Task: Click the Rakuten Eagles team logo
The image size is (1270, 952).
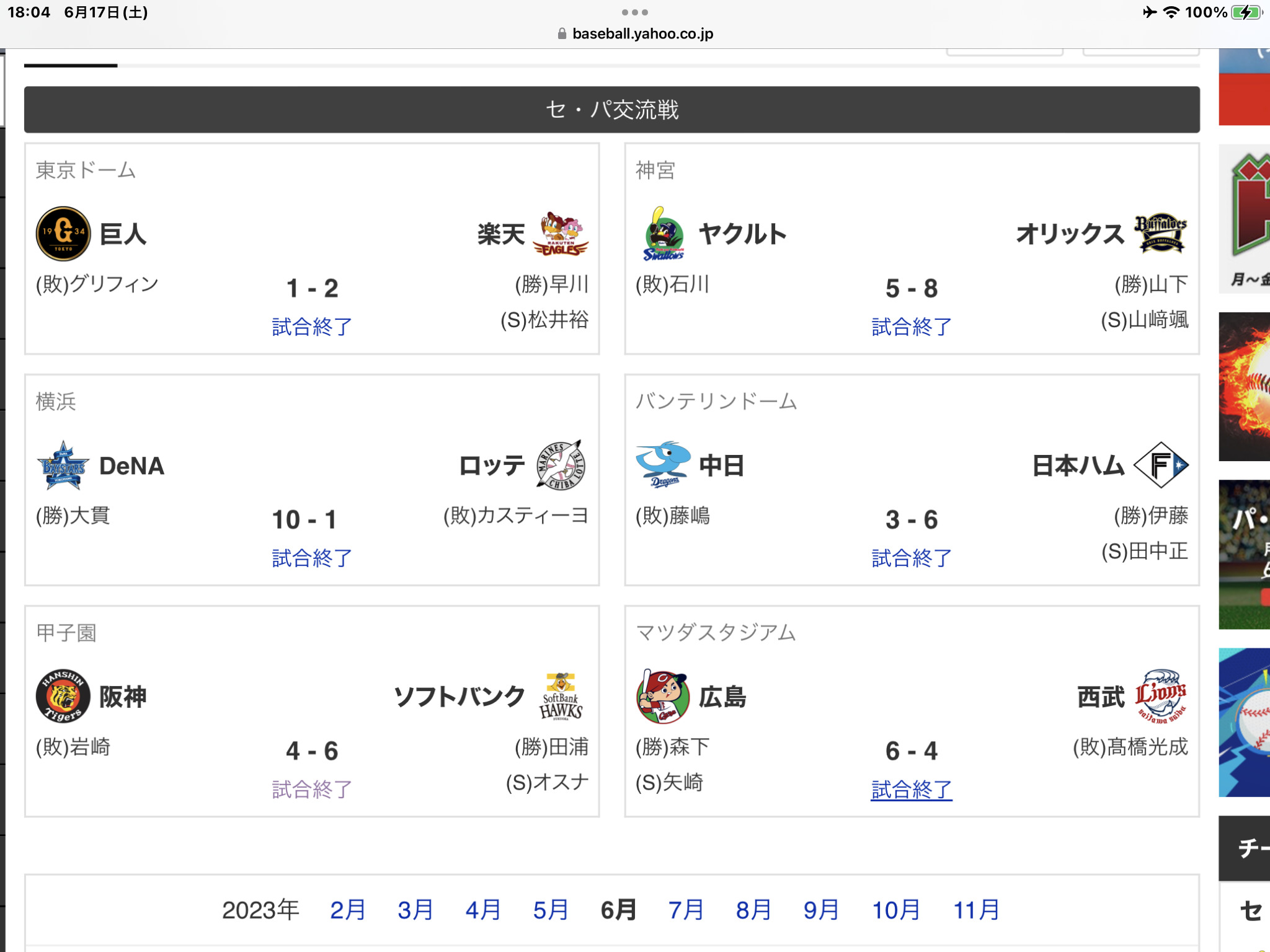Action: tap(561, 234)
